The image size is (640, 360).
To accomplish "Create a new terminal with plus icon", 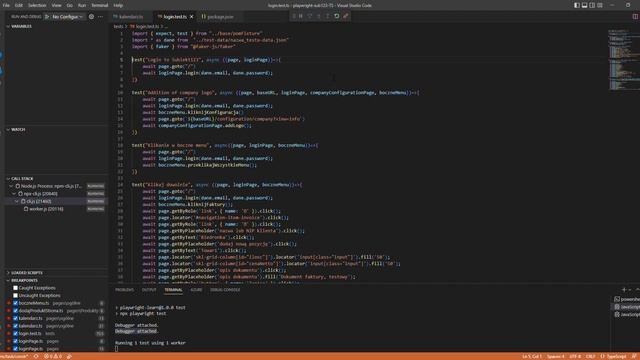I will pyautogui.click(x=624, y=289).
